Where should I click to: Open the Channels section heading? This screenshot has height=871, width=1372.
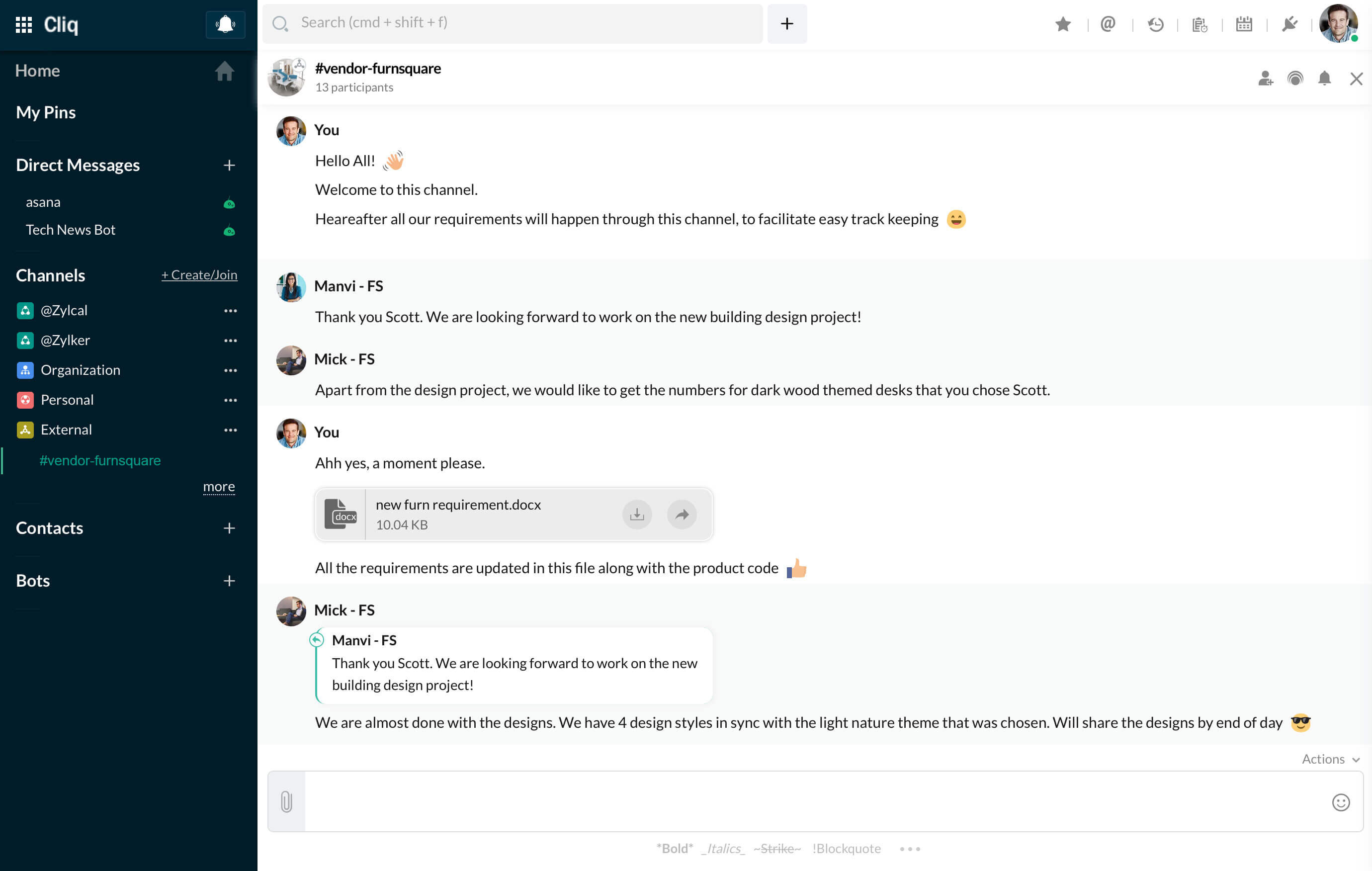(51, 275)
